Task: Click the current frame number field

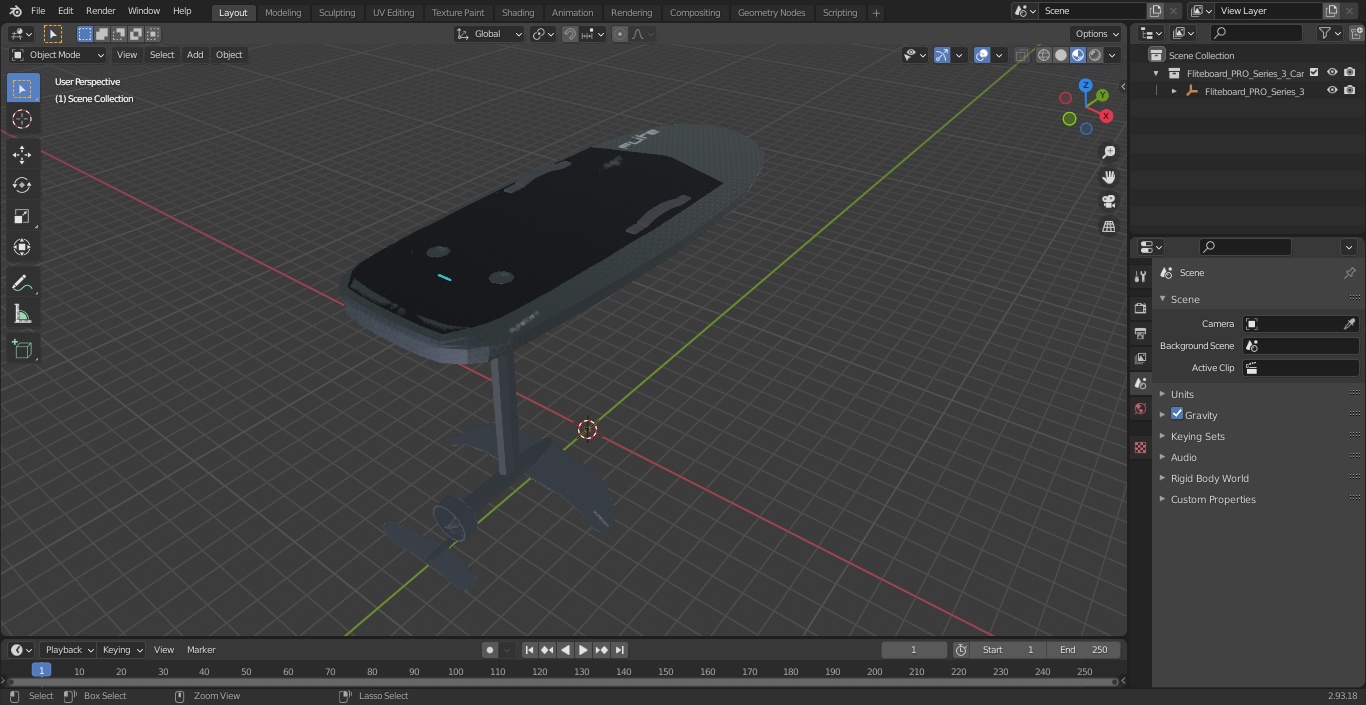Action: click(914, 650)
